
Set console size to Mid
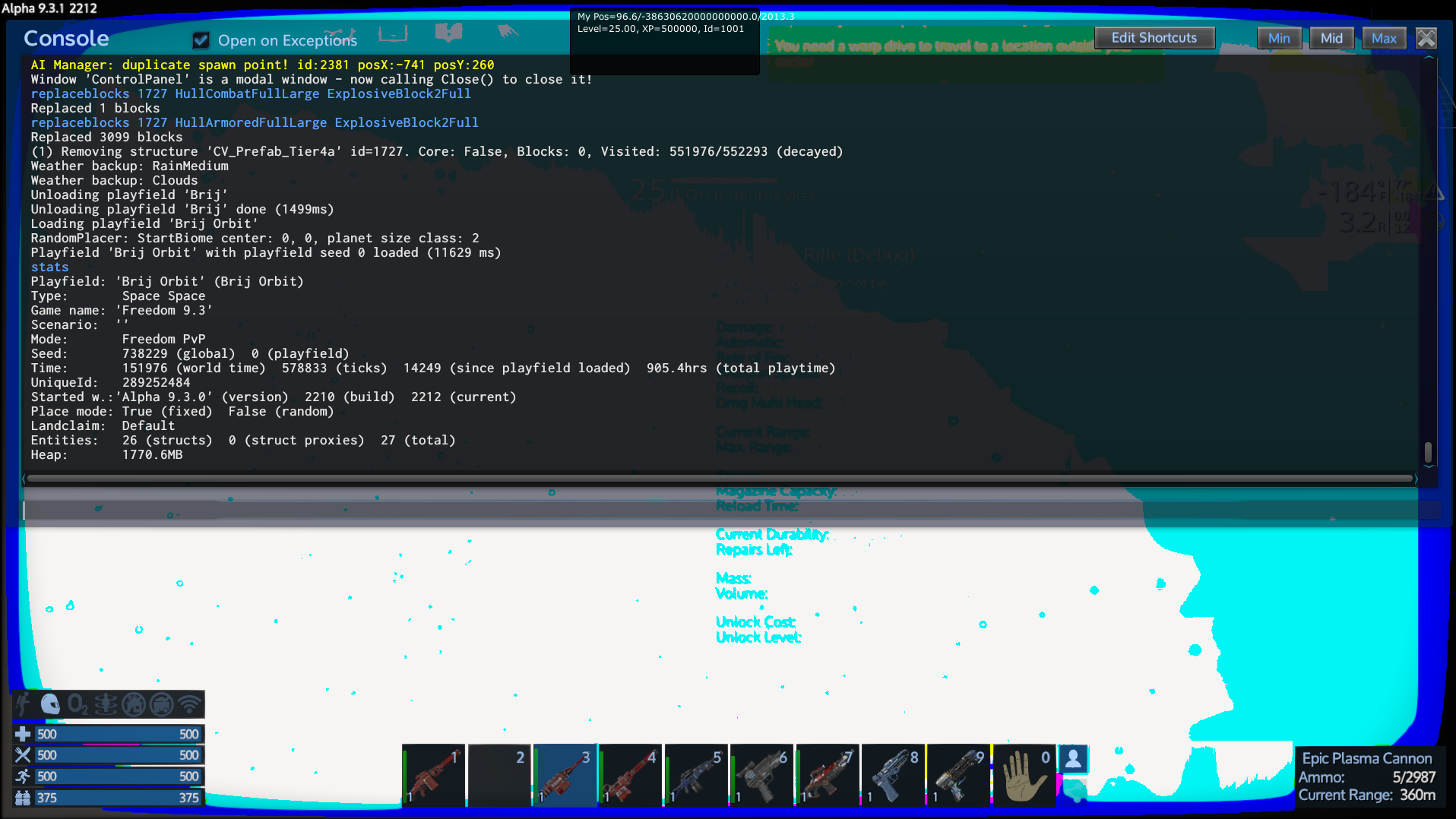click(x=1331, y=38)
